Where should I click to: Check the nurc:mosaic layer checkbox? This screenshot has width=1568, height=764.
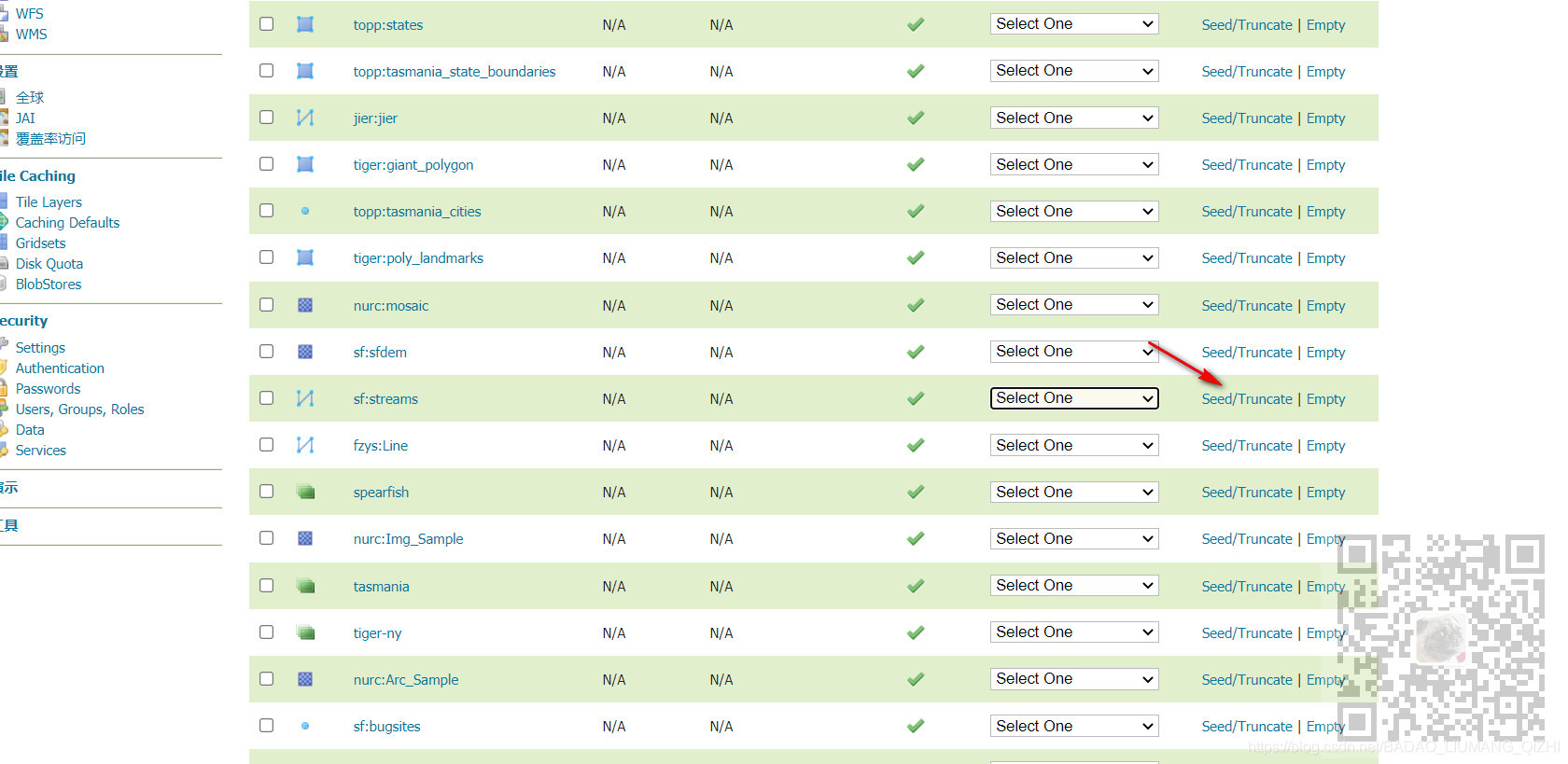pyautogui.click(x=267, y=304)
